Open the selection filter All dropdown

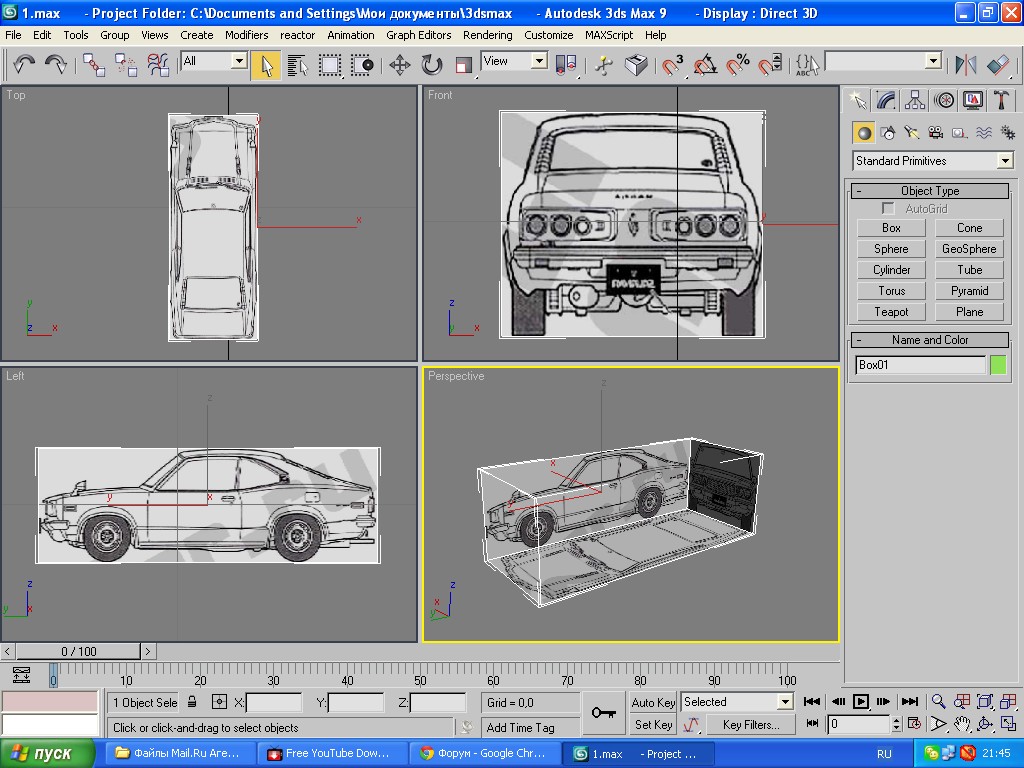point(214,61)
